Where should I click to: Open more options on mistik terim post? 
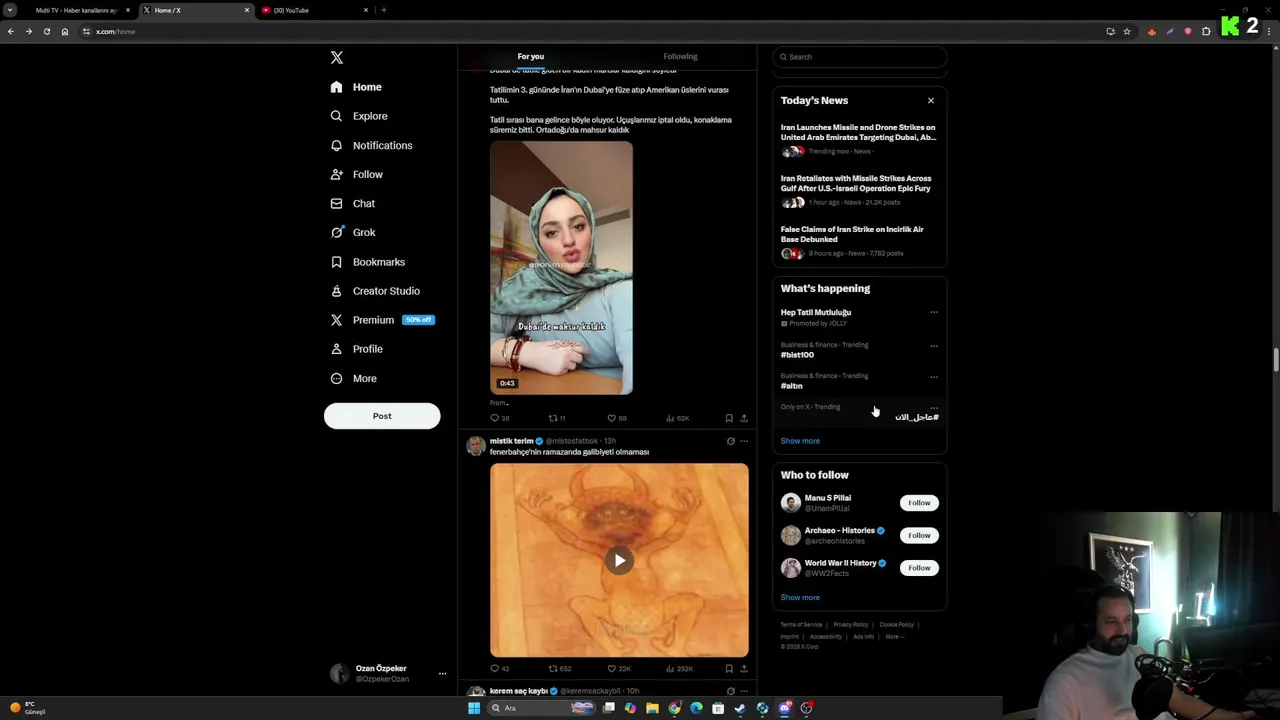[x=743, y=441]
